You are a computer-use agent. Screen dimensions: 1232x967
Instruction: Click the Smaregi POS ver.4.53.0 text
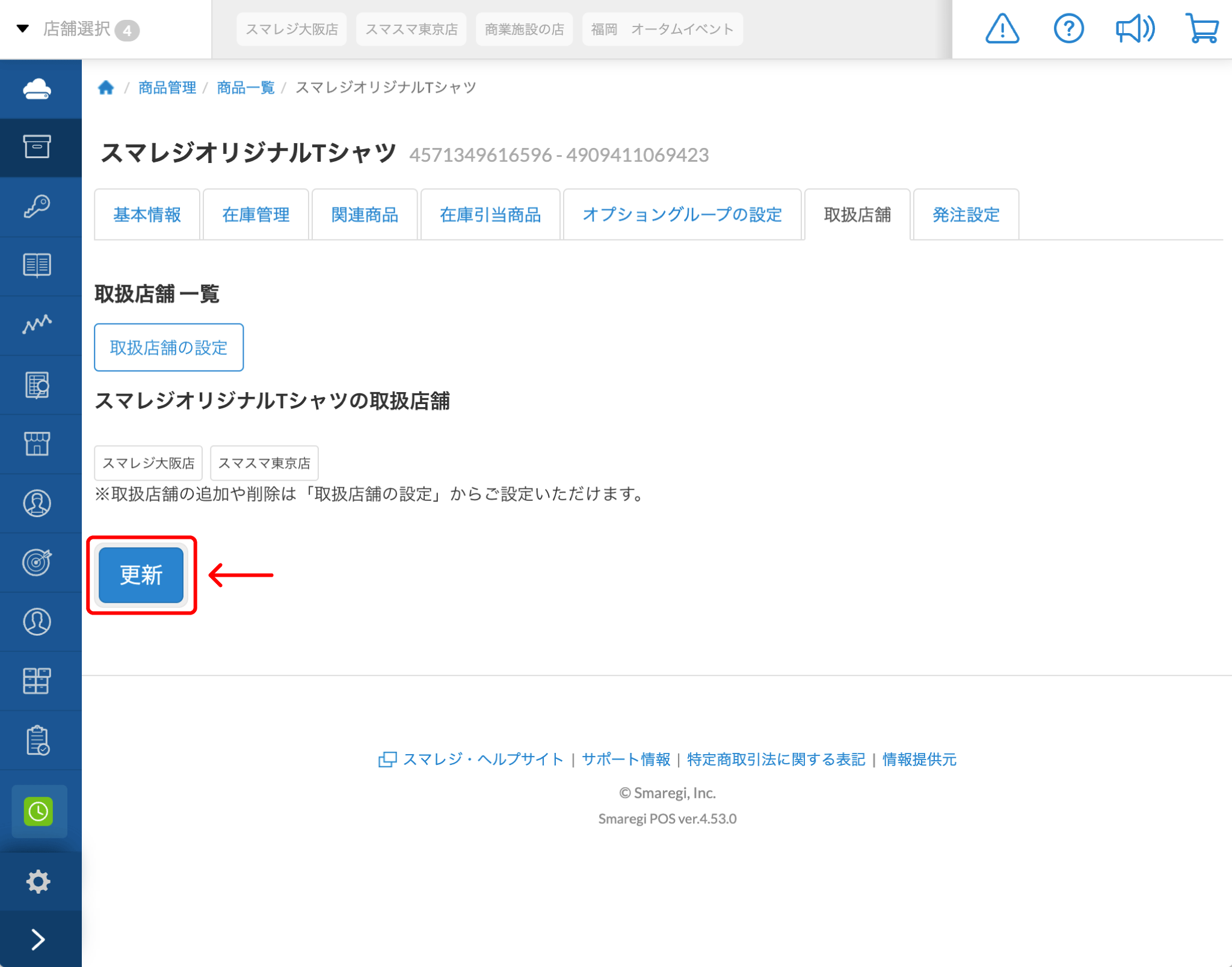(667, 818)
